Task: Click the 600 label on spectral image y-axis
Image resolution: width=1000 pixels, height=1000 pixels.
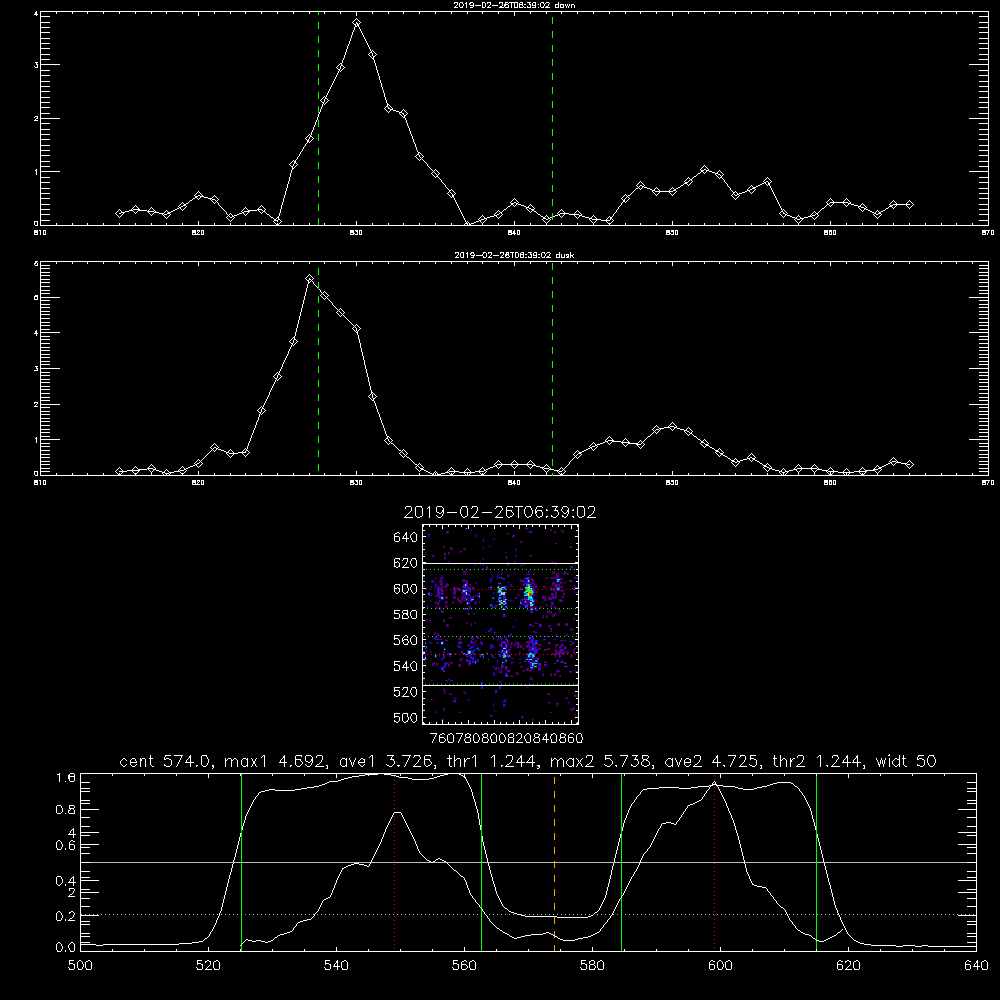Action: [405, 589]
